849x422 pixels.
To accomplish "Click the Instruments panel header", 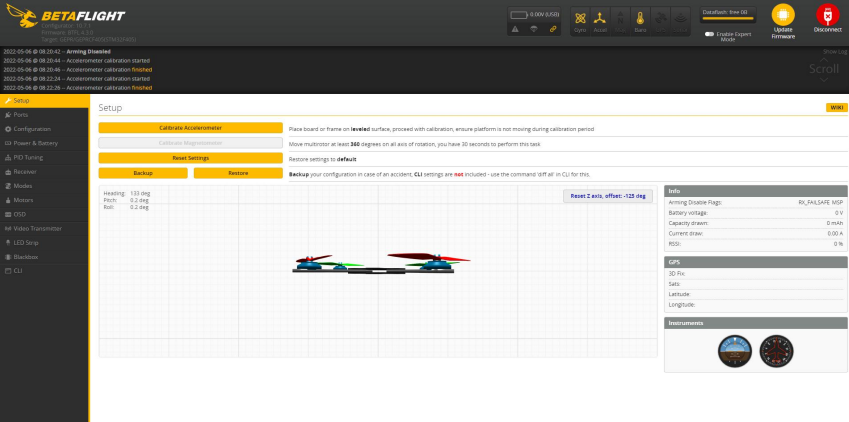I will pyautogui.click(x=756, y=323).
